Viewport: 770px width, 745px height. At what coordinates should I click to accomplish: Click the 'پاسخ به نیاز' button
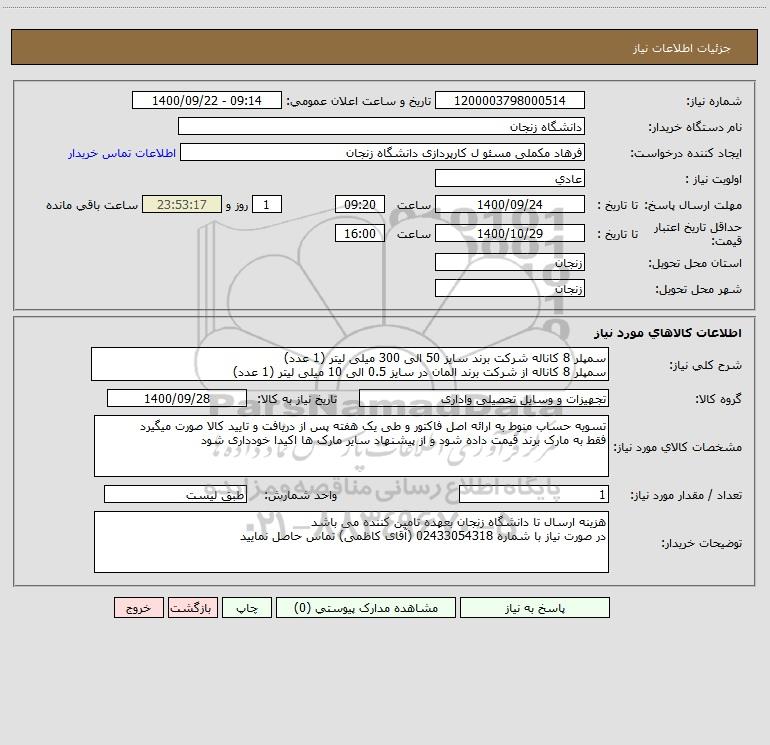535,607
